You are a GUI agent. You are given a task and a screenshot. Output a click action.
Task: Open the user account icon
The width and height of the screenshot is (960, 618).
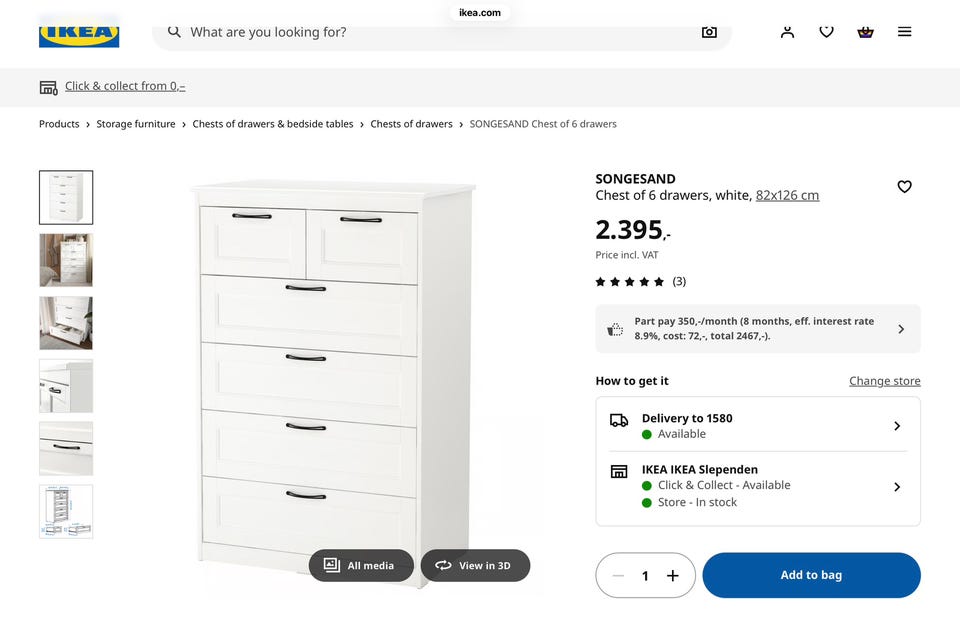pyautogui.click(x=787, y=32)
